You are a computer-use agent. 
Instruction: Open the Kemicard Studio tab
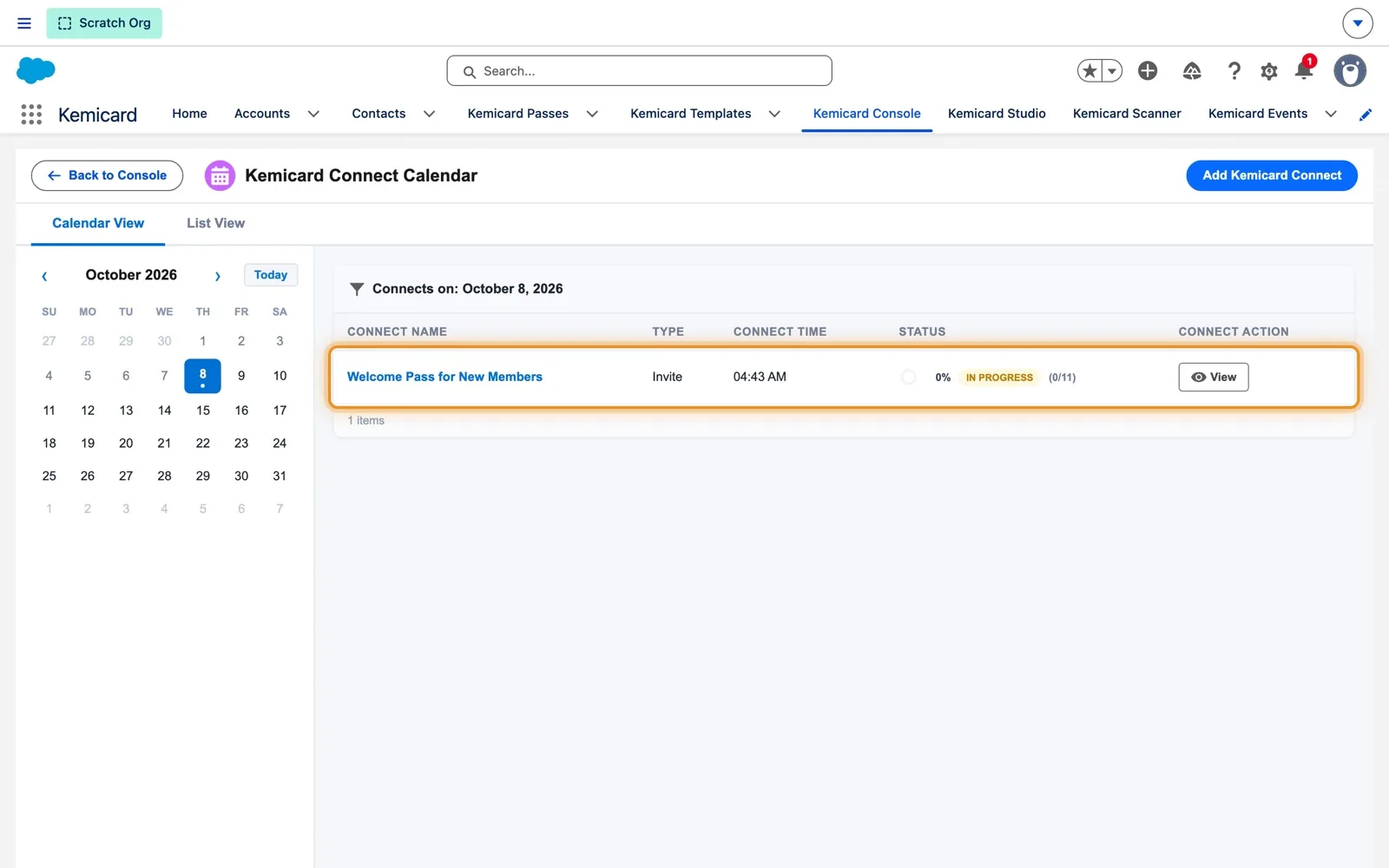point(997,114)
